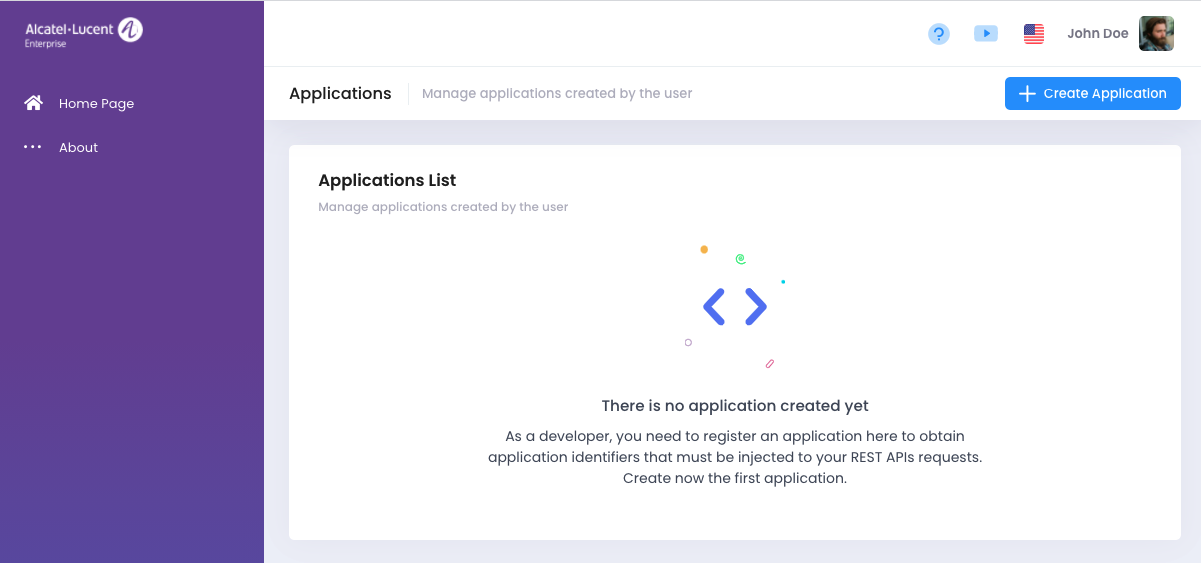Click the green spiral decoration above brackets
This screenshot has height=563, width=1201.
click(740, 259)
